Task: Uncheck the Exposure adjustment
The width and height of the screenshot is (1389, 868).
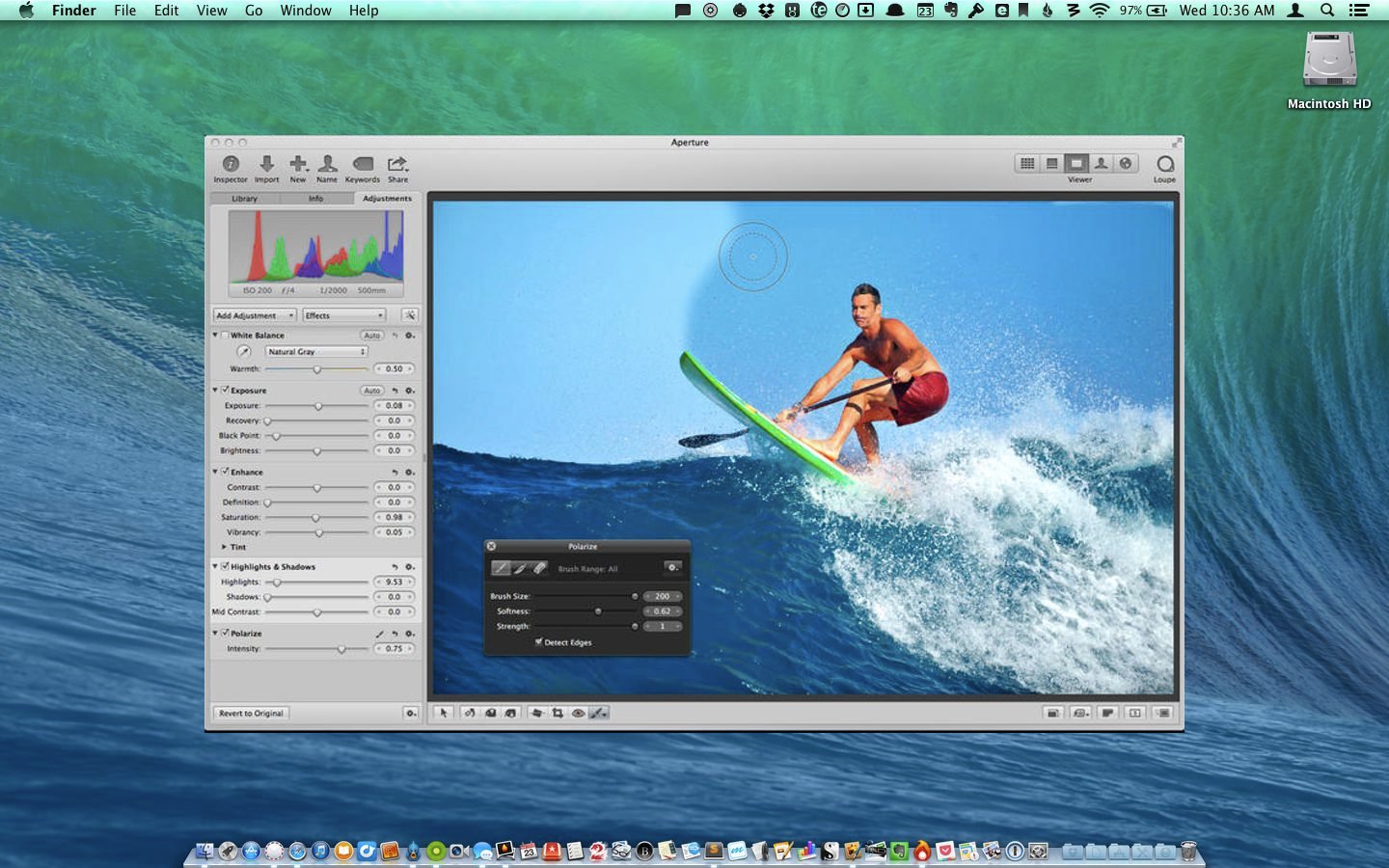Action: 225,391
